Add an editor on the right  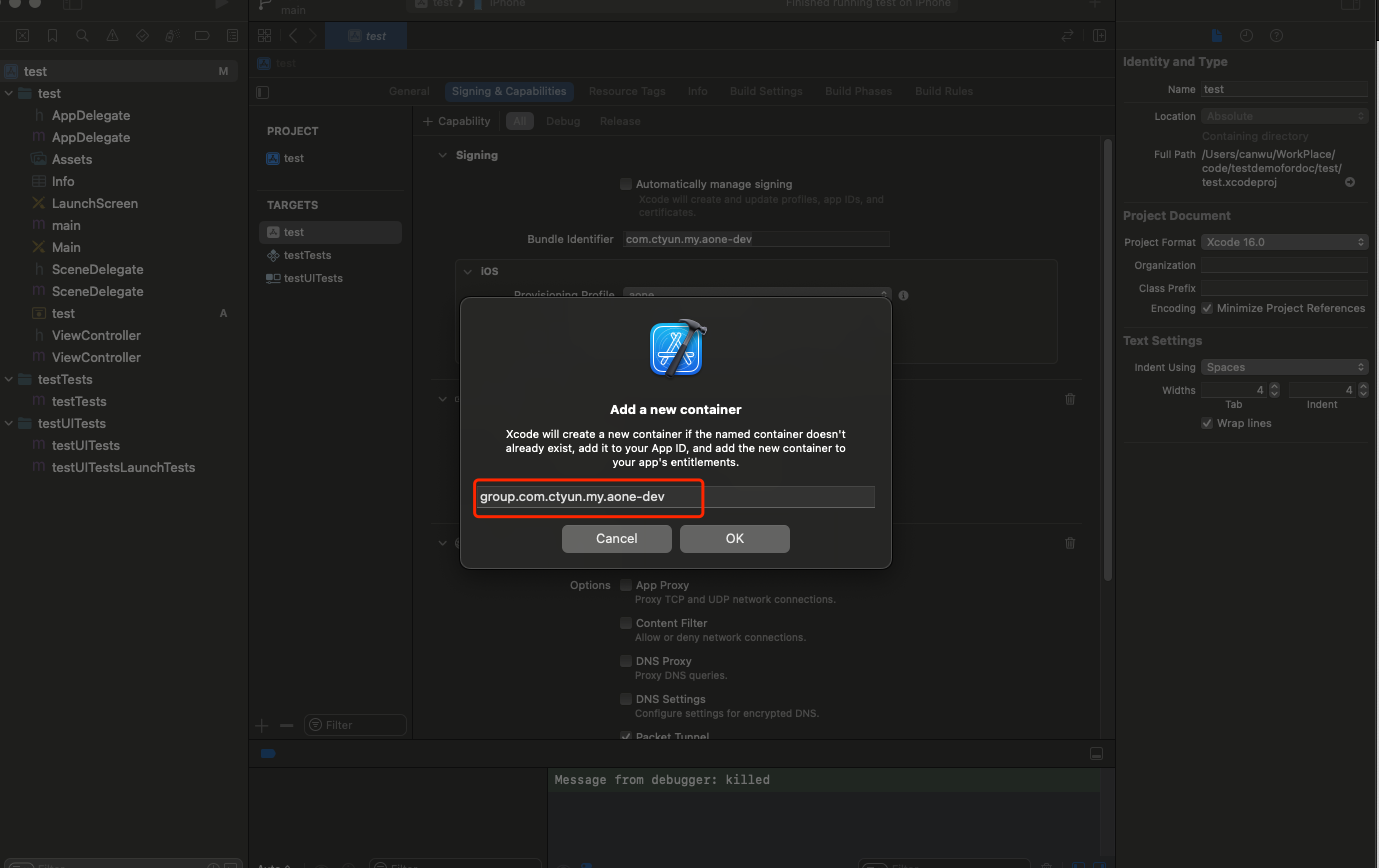point(1099,35)
